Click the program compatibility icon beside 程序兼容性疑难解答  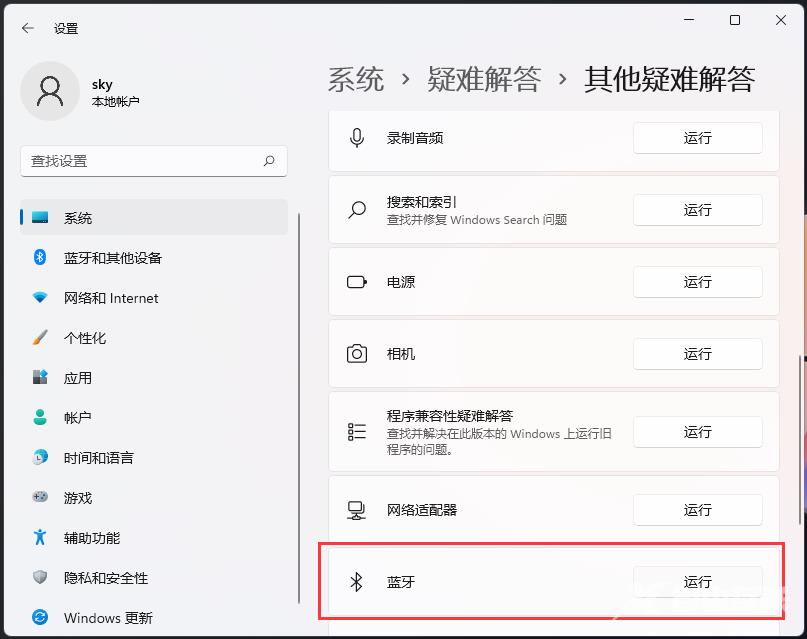coord(355,432)
